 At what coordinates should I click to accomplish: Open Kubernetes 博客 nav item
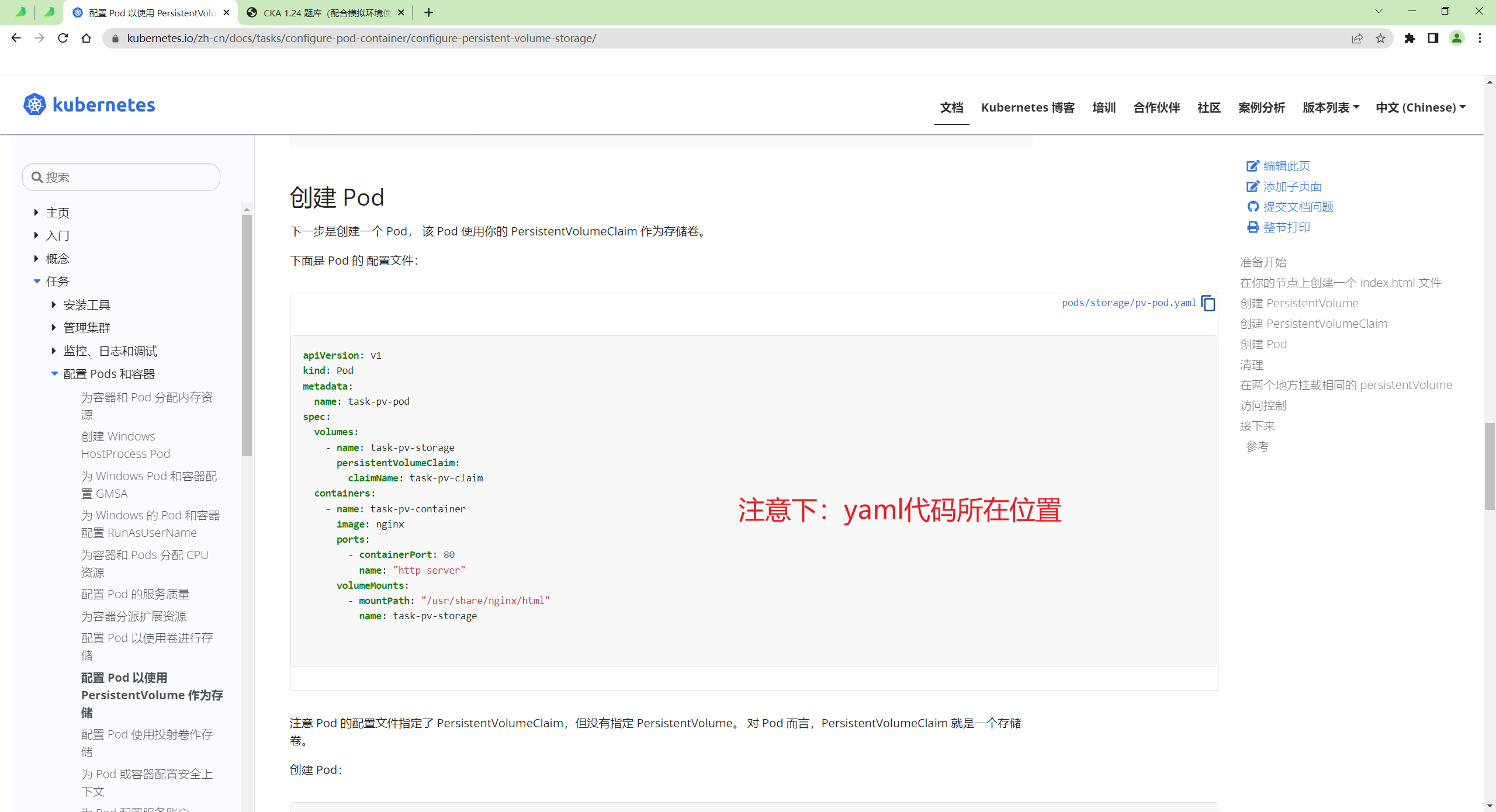pyautogui.click(x=1028, y=107)
